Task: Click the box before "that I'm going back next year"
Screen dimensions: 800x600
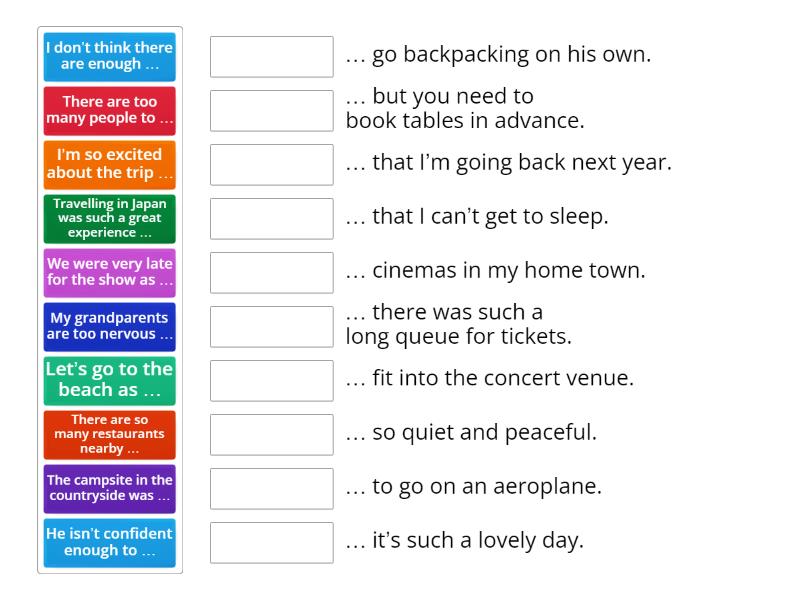Action: click(271, 164)
